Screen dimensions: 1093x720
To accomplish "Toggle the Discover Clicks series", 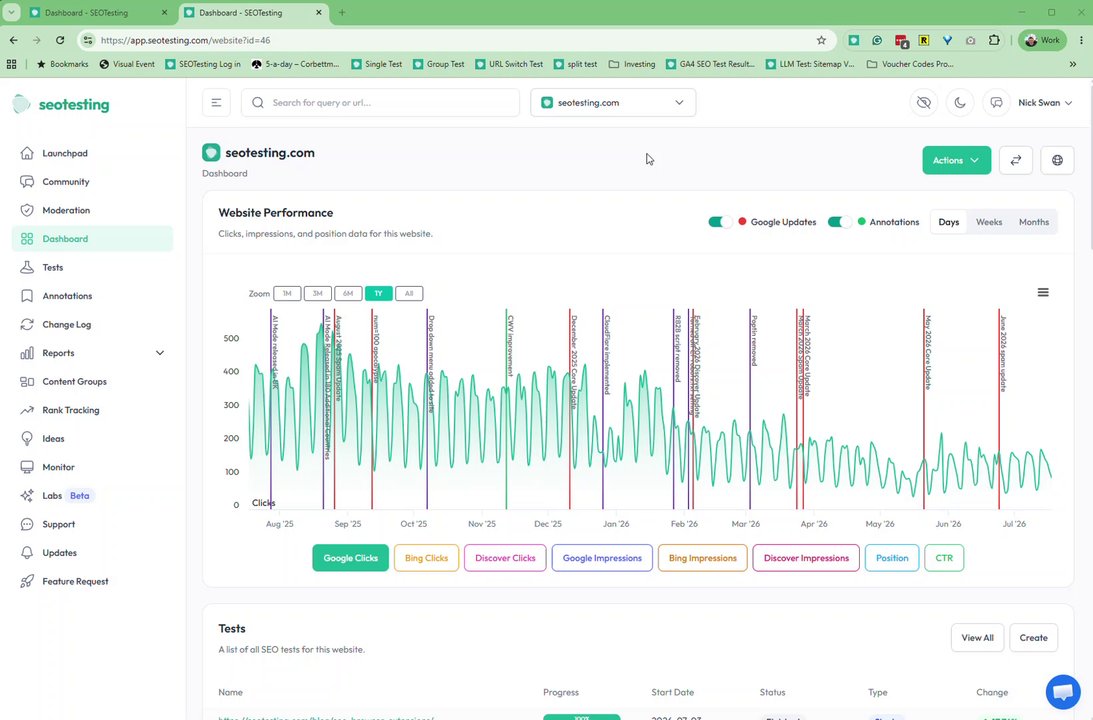I will tap(505, 558).
